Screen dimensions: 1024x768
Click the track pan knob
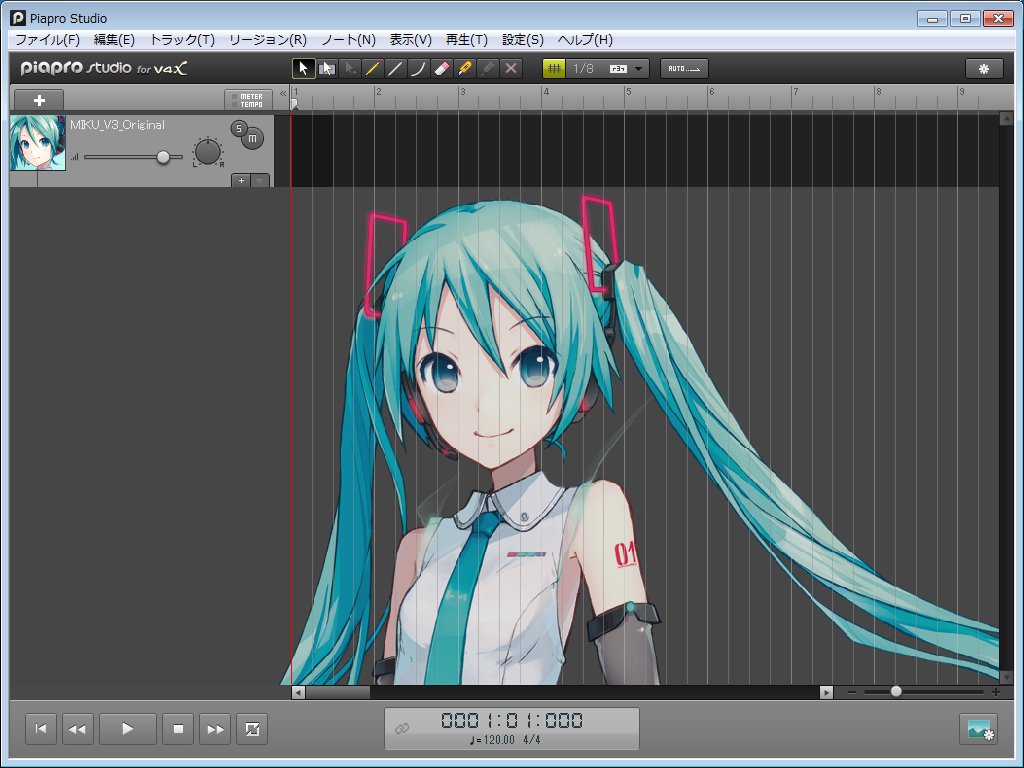click(x=208, y=152)
